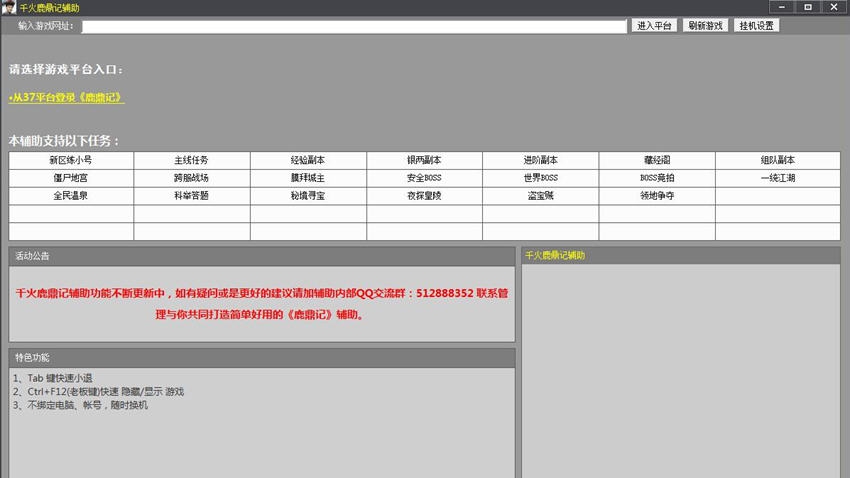Select the 进阶副本 table cell
The image size is (850, 478).
540,160
